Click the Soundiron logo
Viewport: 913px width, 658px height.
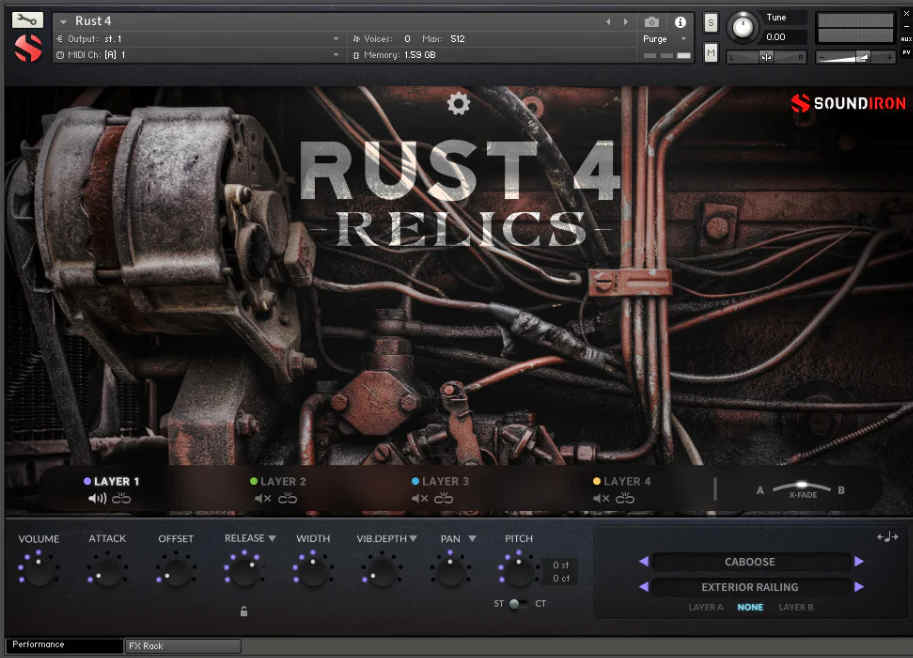848,101
